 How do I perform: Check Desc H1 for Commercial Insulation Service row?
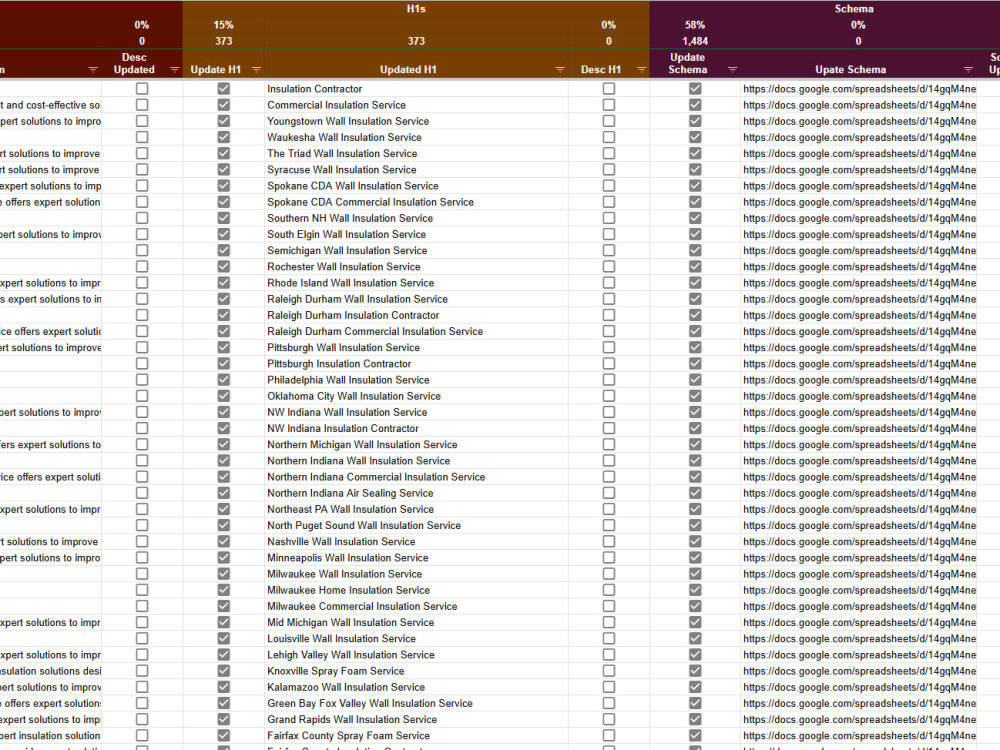(x=609, y=105)
